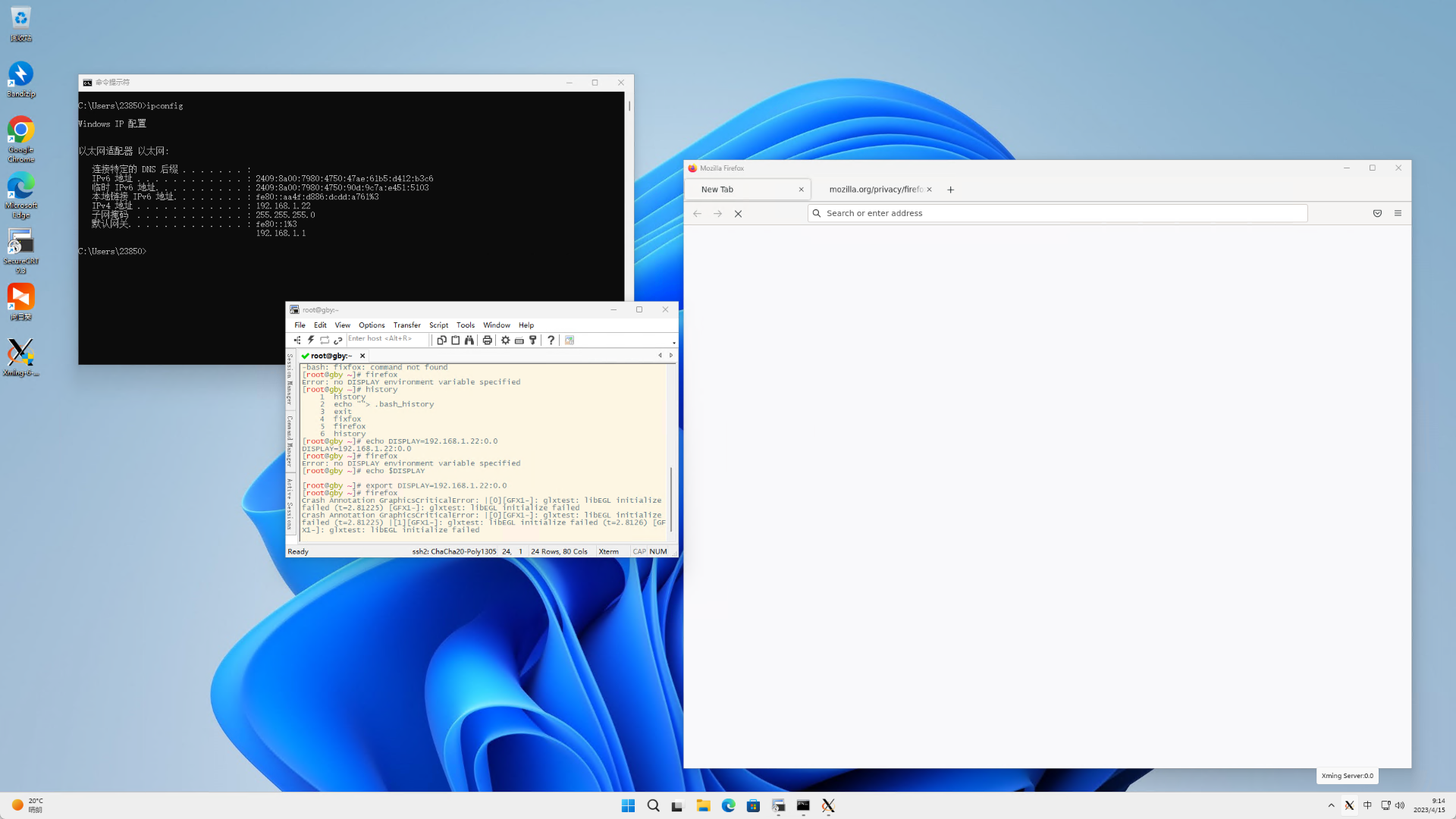Open the File menu in SecureCRT

(300, 325)
